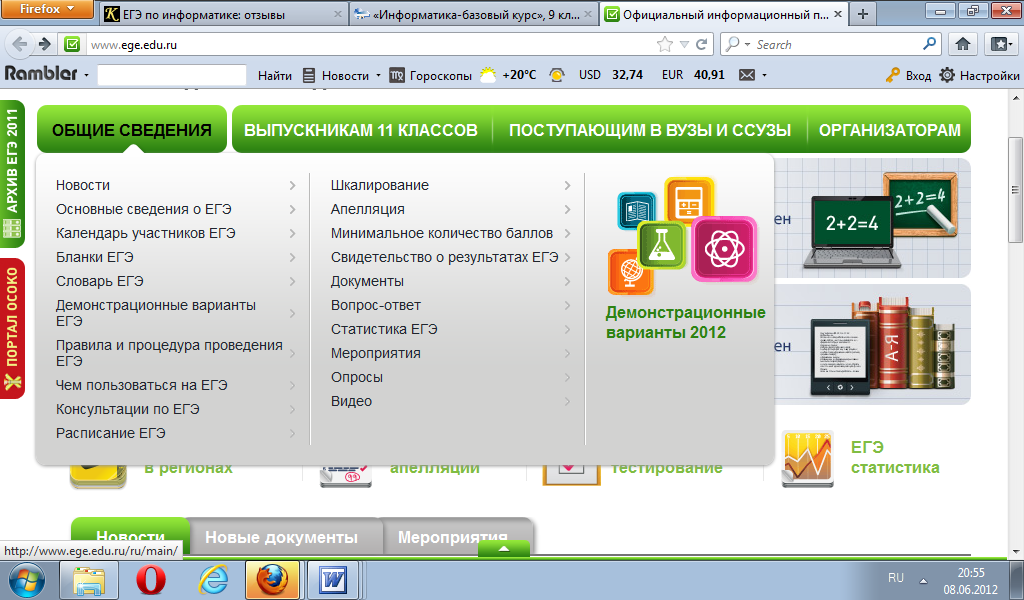Open Windows Explorer from the taskbar
1024x600 pixels.
89,580
